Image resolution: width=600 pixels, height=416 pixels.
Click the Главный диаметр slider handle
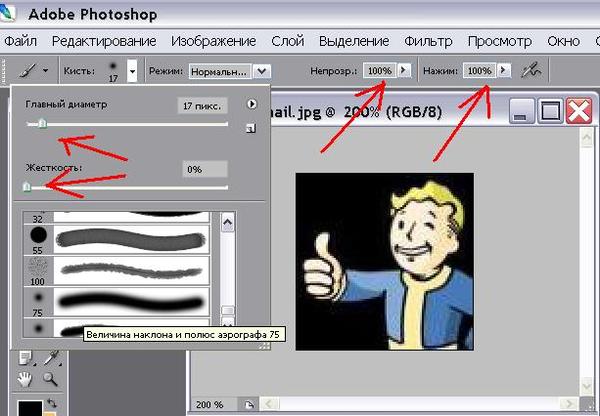[x=42, y=124]
